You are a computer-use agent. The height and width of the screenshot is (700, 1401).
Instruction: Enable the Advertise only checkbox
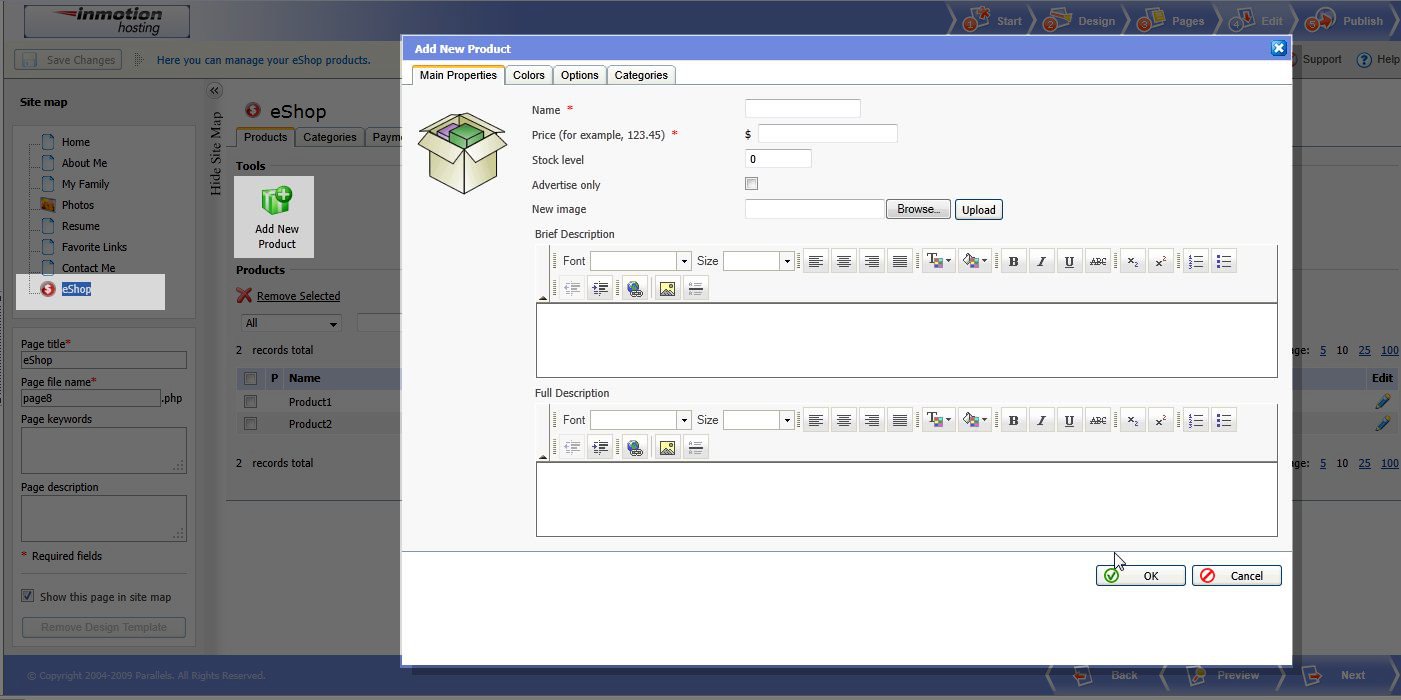[752, 184]
